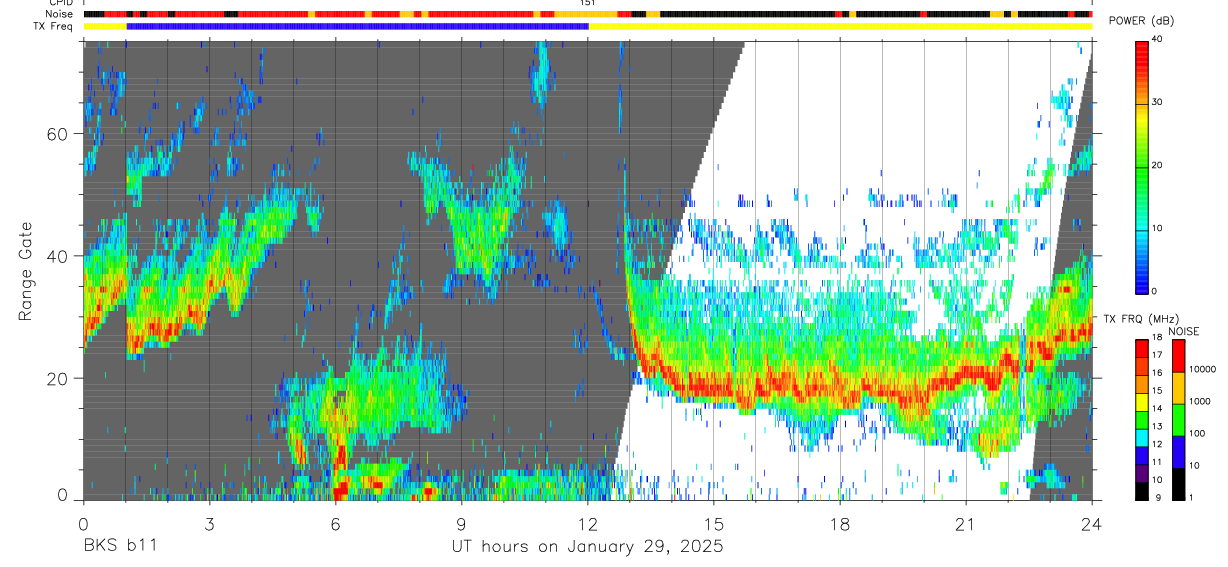Click the '11' tick on TX FRQ legend
The height and width of the screenshot is (567, 1228).
1158,462
